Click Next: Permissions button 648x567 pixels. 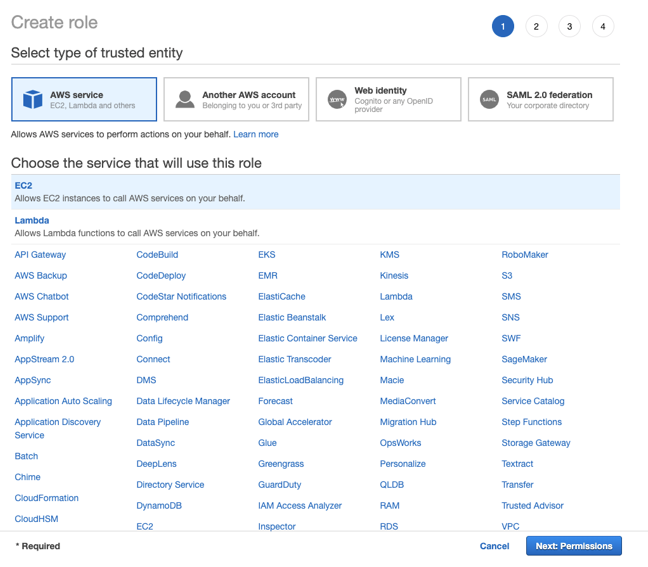(x=574, y=546)
